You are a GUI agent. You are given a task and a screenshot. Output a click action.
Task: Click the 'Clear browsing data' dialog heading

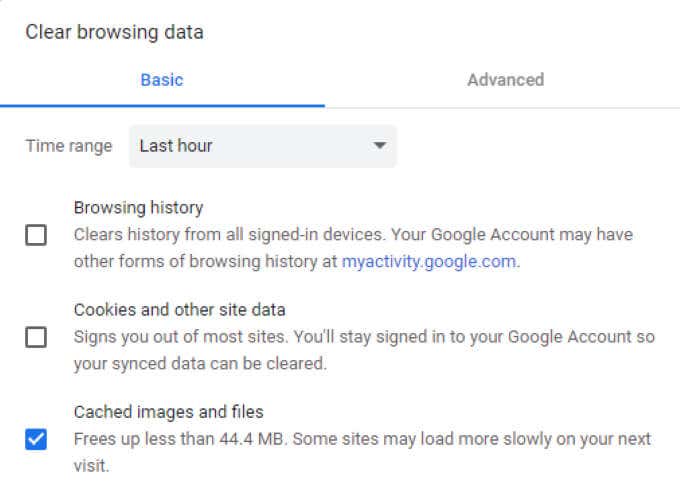coord(114,32)
